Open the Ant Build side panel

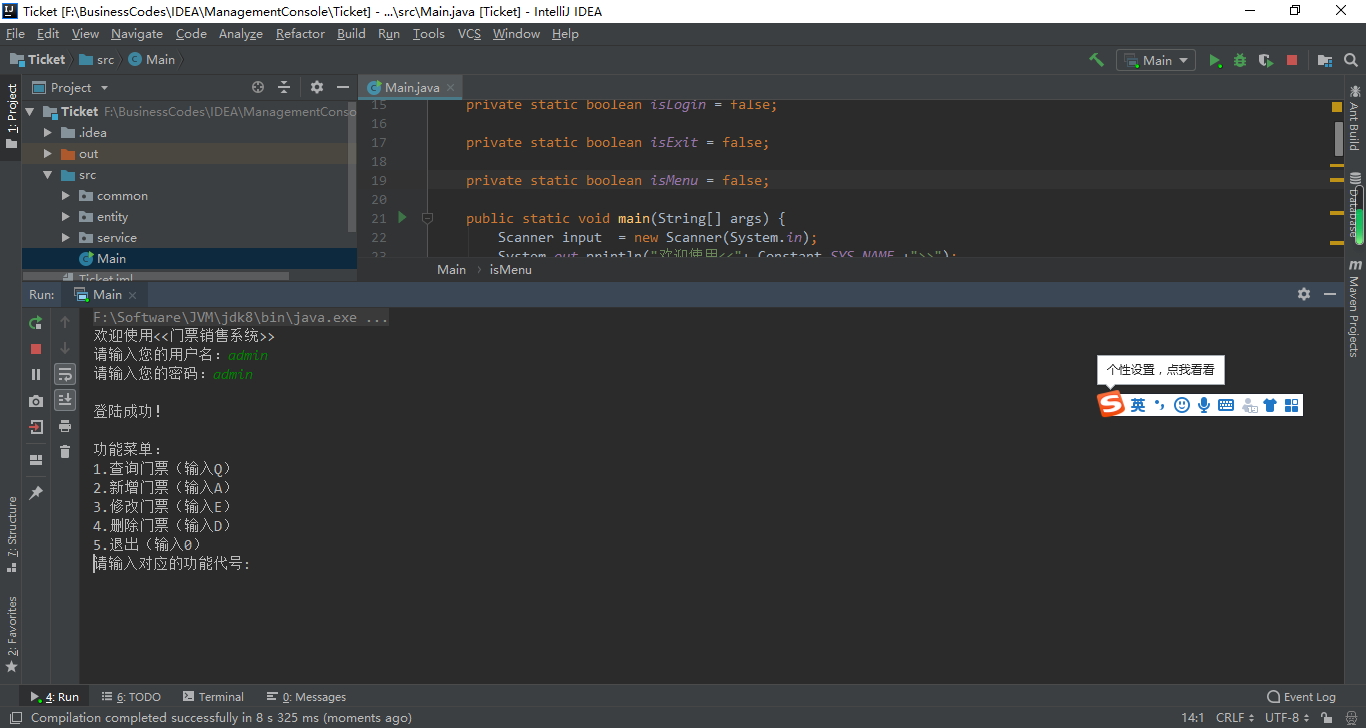[x=1355, y=117]
